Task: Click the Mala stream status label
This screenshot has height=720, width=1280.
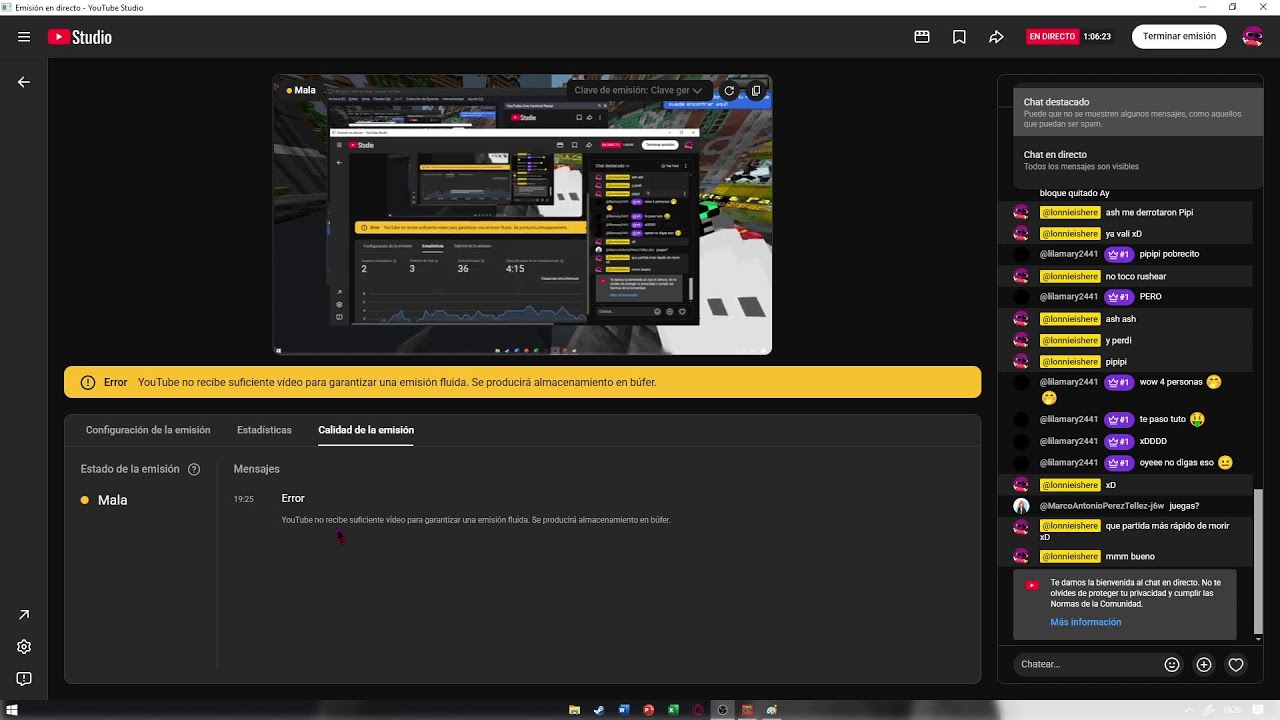Action: (x=112, y=500)
